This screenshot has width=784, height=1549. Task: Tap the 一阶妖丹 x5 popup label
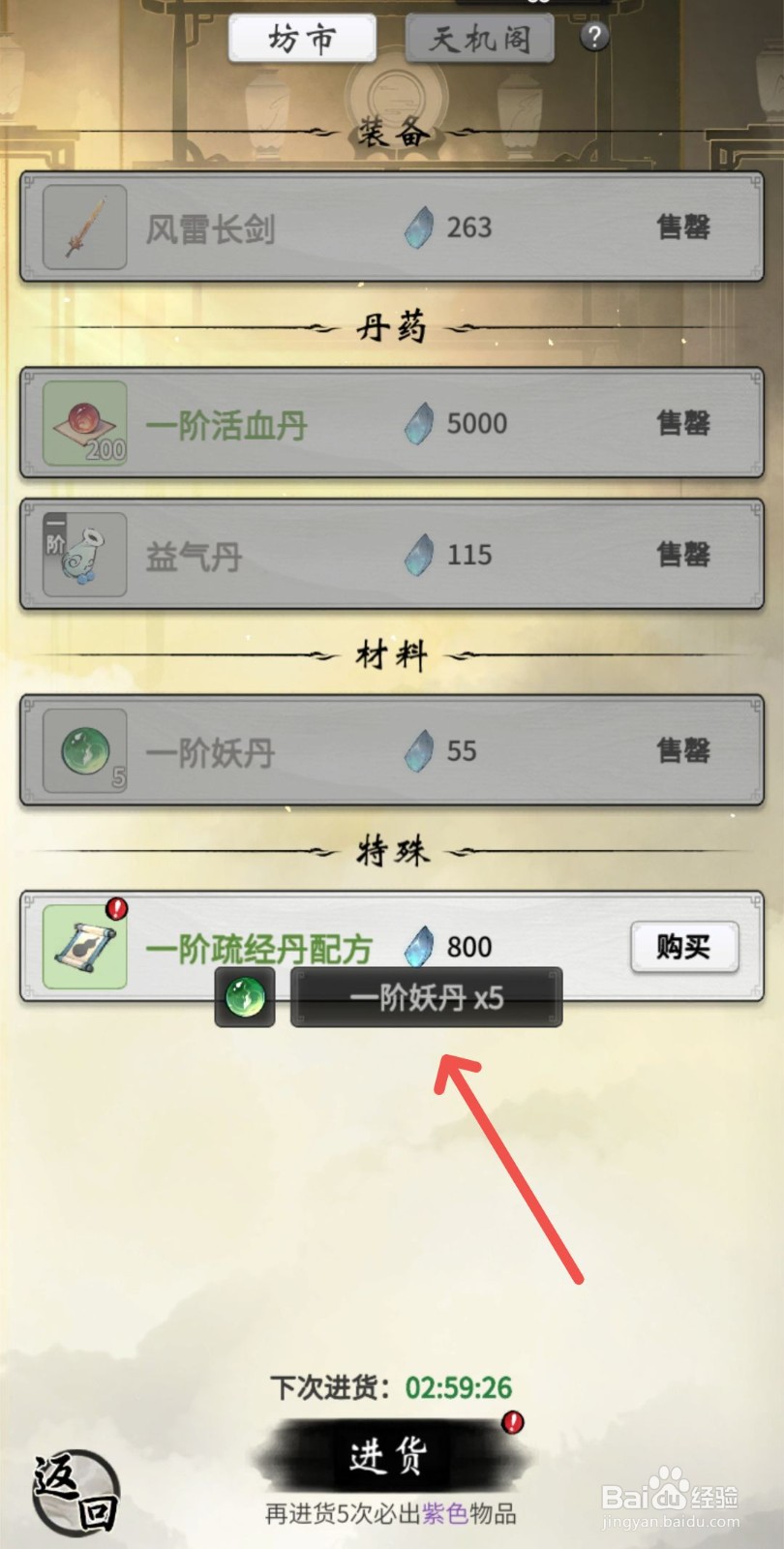point(426,997)
